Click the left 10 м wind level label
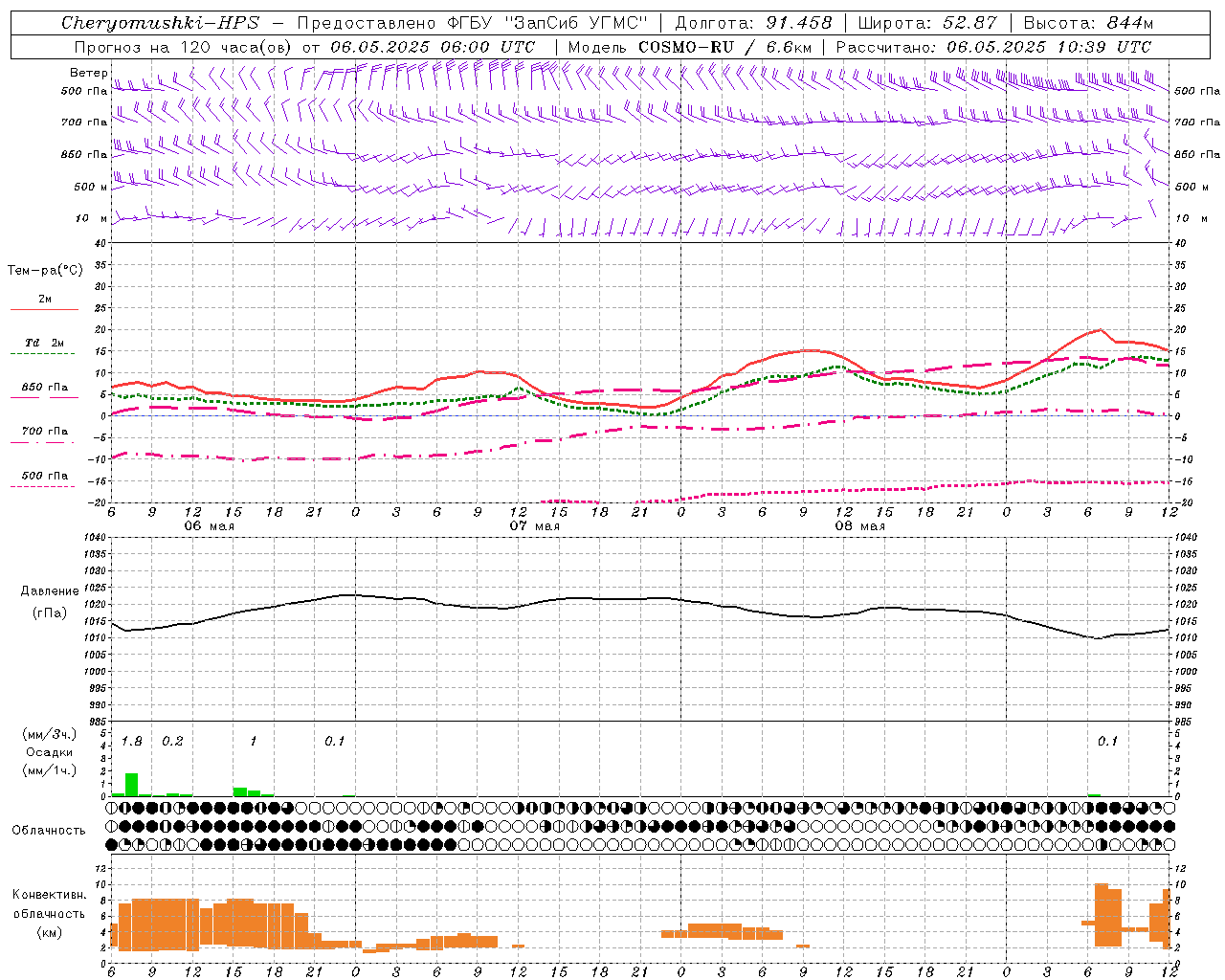This screenshot has width=1225, height=980. pyautogui.click(x=91, y=218)
